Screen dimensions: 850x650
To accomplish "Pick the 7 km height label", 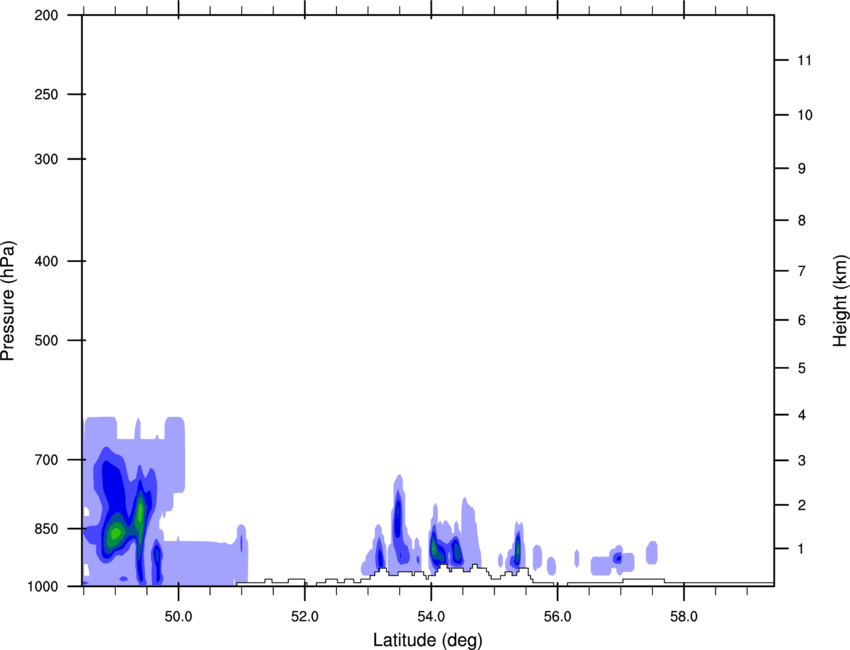I will 801,271.
